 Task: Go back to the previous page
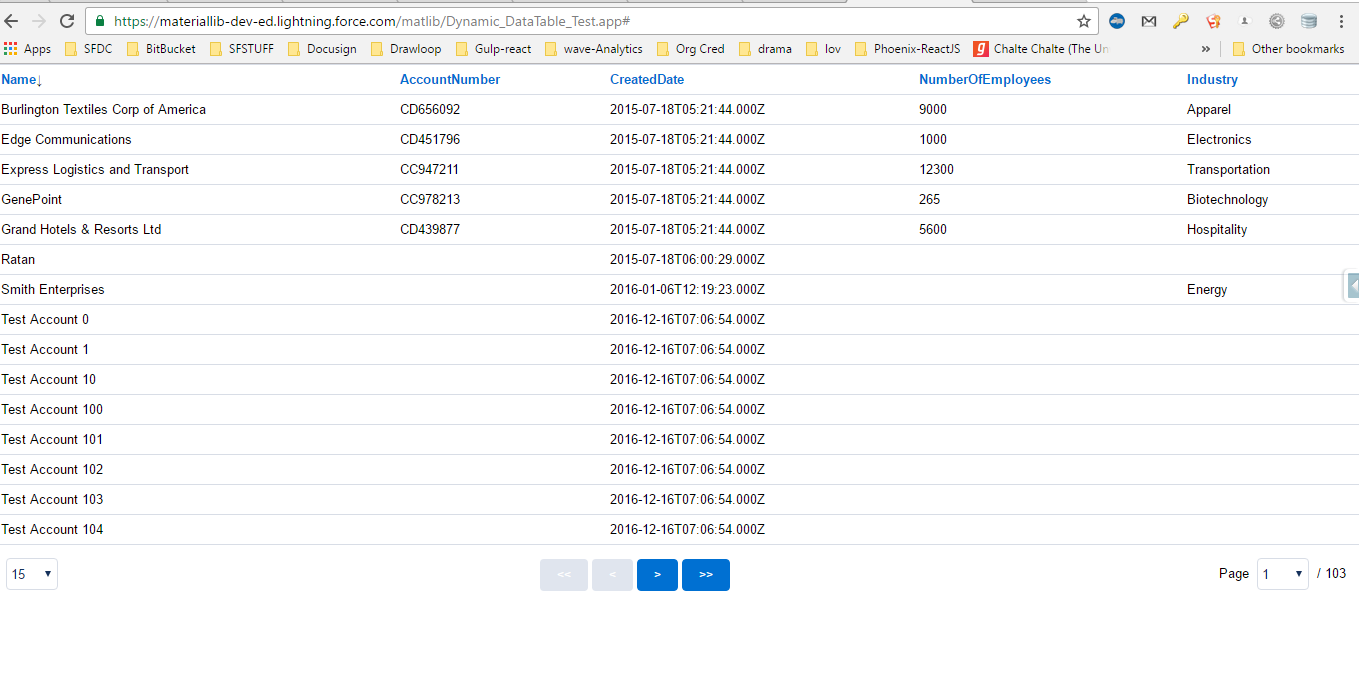[12, 20]
